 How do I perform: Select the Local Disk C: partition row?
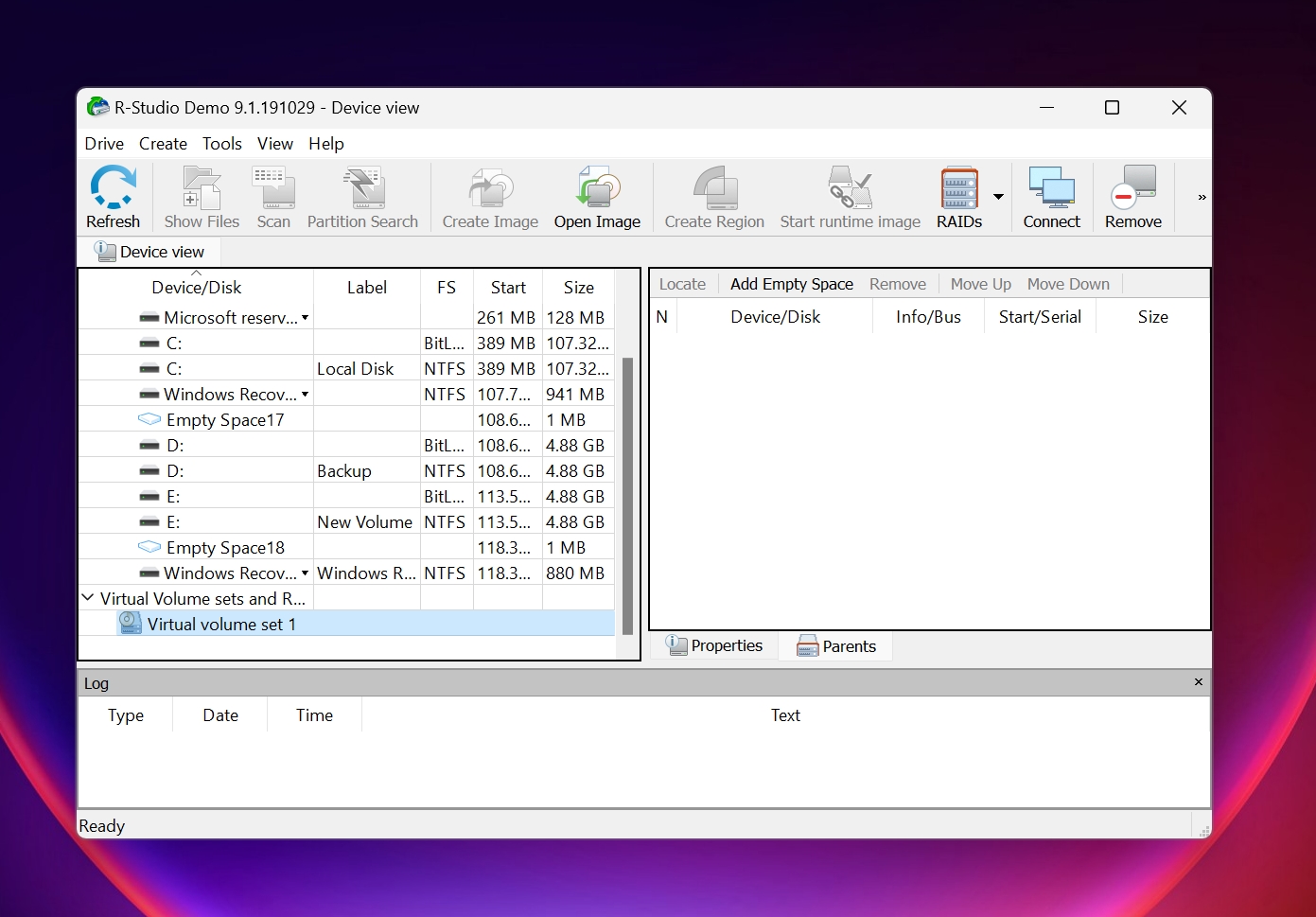pyautogui.click(x=346, y=369)
